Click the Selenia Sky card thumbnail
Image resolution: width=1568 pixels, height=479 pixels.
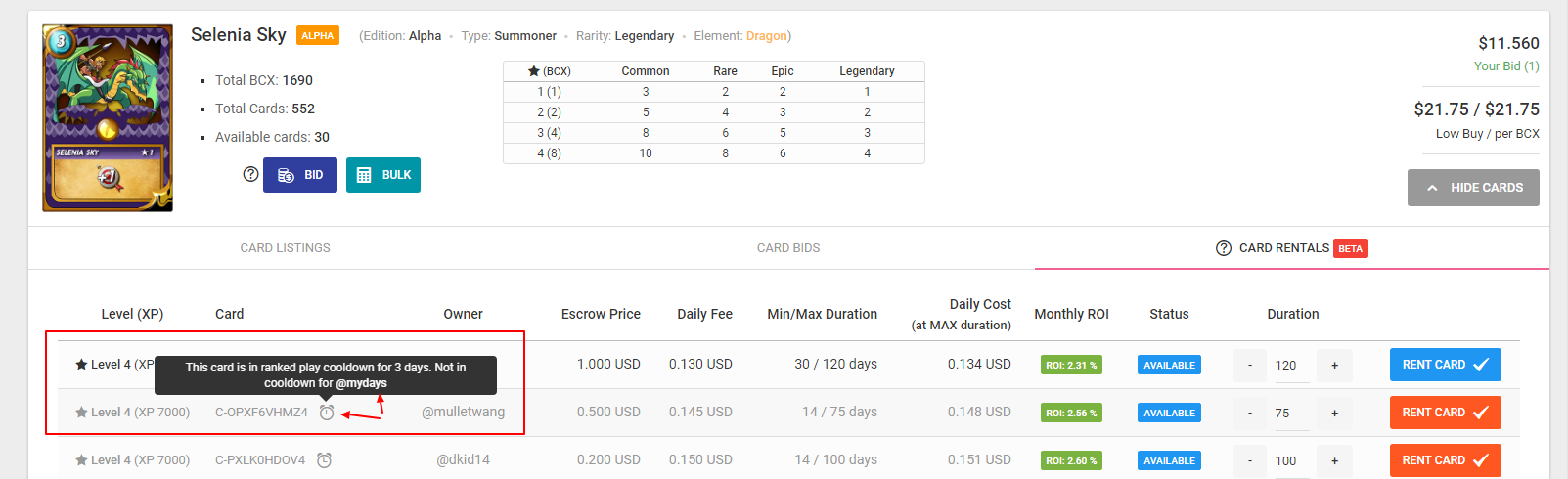[108, 118]
